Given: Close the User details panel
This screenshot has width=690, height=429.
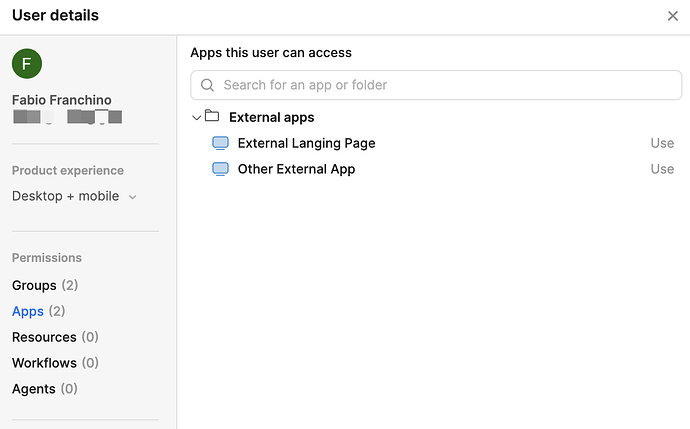Looking at the screenshot, I should (672, 16).
